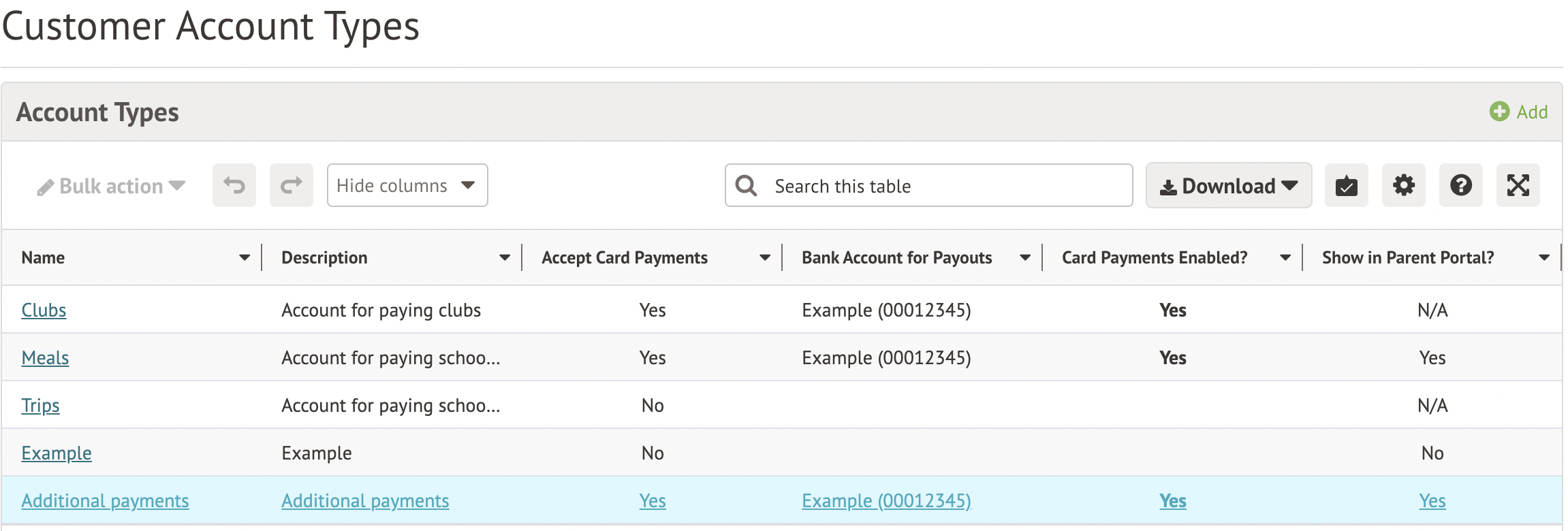
Task: Expand the Name column header arrow
Action: click(x=245, y=258)
